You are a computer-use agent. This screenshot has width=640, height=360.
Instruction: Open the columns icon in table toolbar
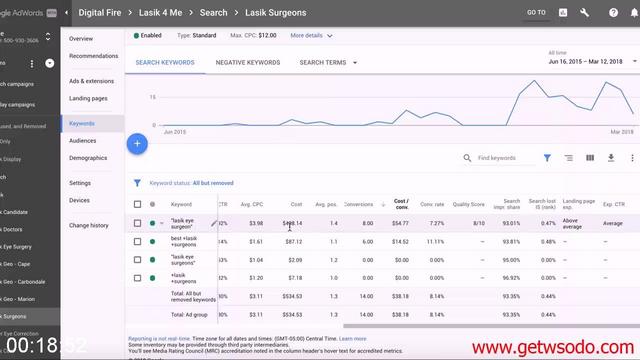pos(590,158)
